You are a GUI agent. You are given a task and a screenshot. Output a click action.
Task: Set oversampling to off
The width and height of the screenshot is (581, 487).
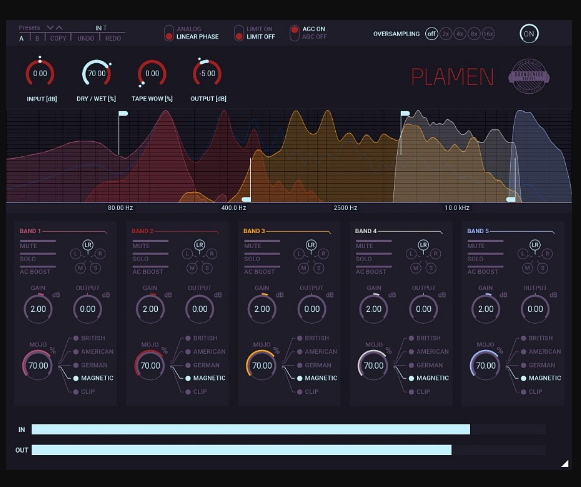point(431,34)
